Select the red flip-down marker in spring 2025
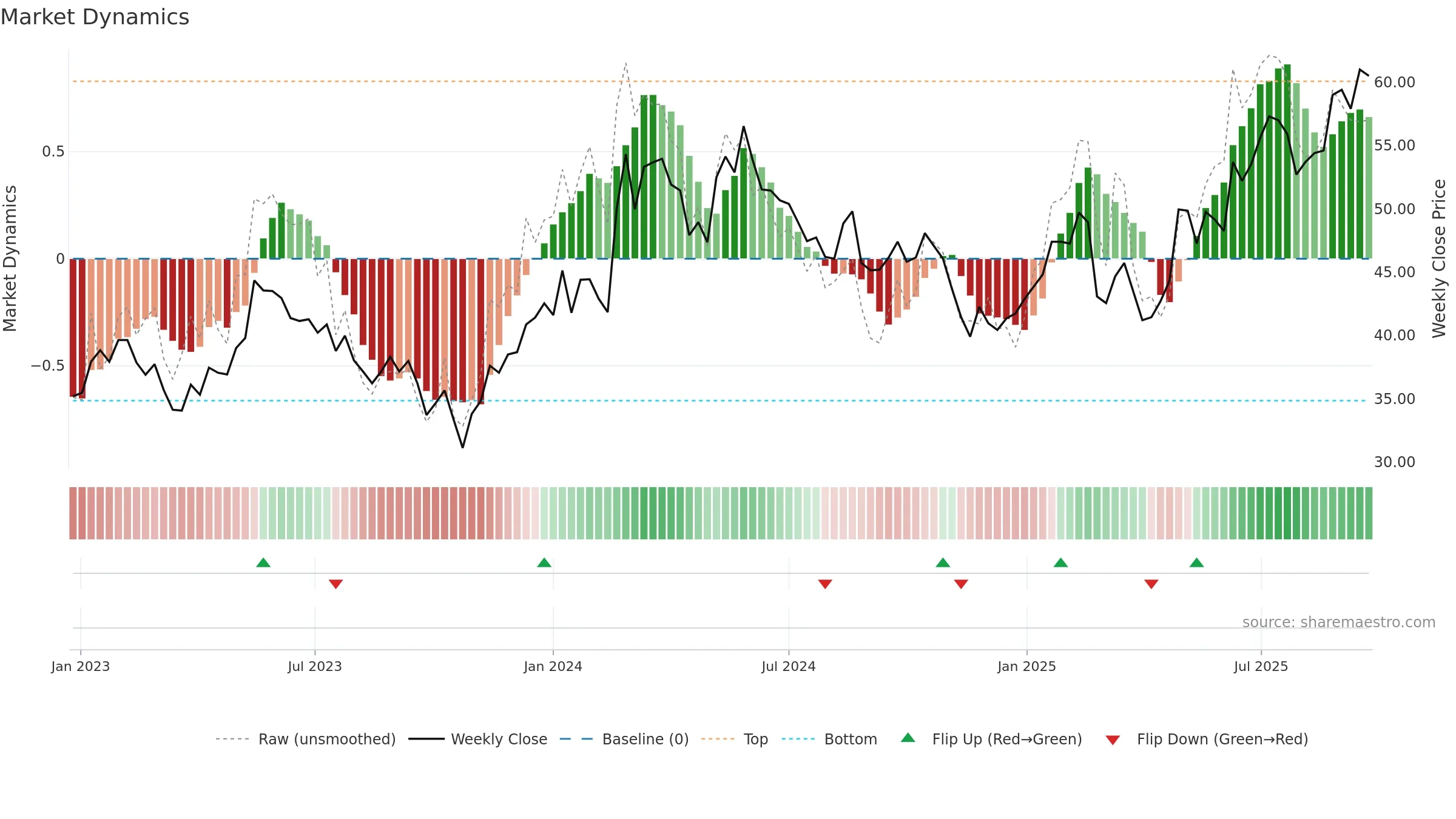Screen dimensions: 1456x819 tap(1151, 584)
